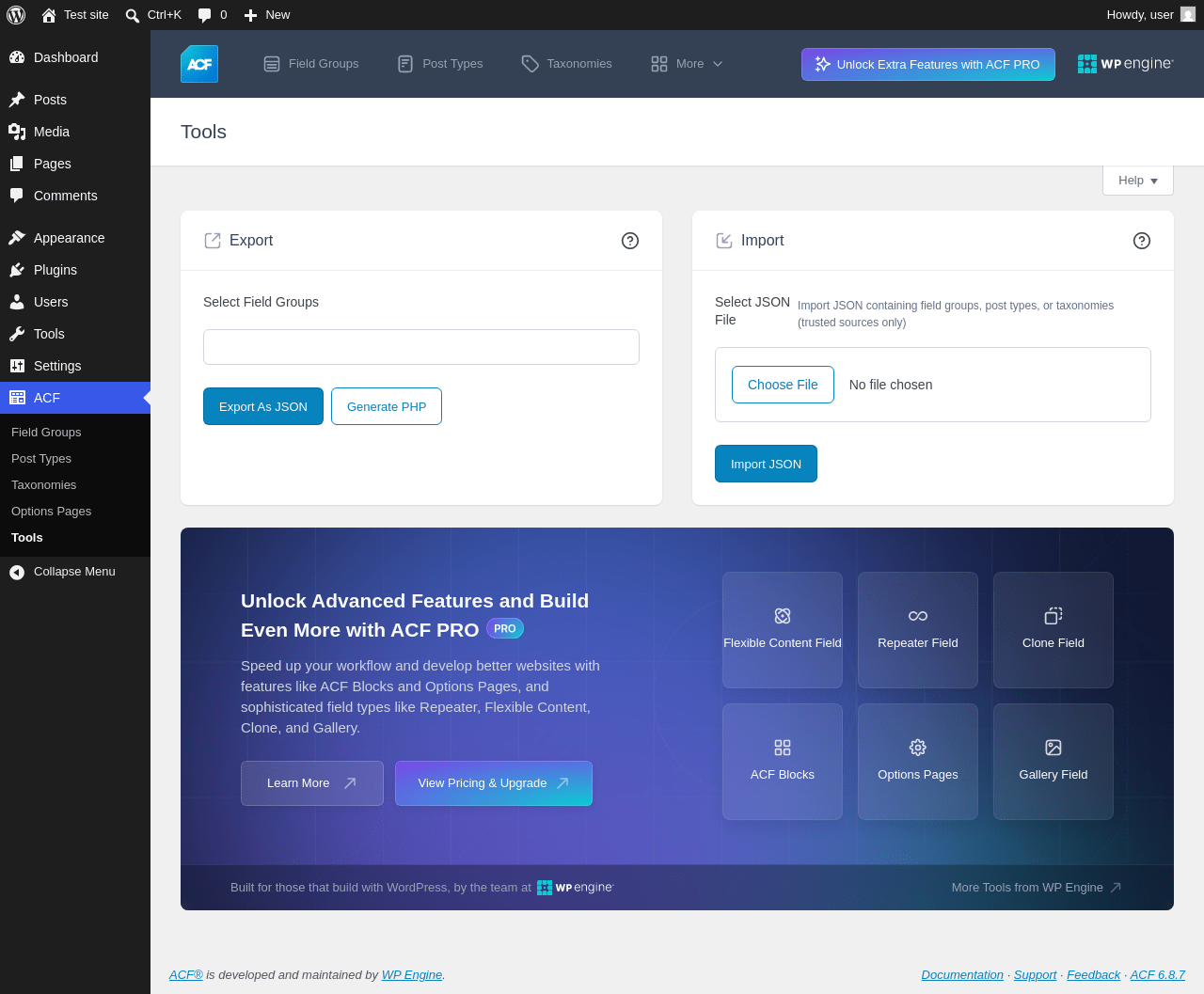Click the Media icon in sidebar
This screenshot has height=994, width=1204.
pos(17,132)
